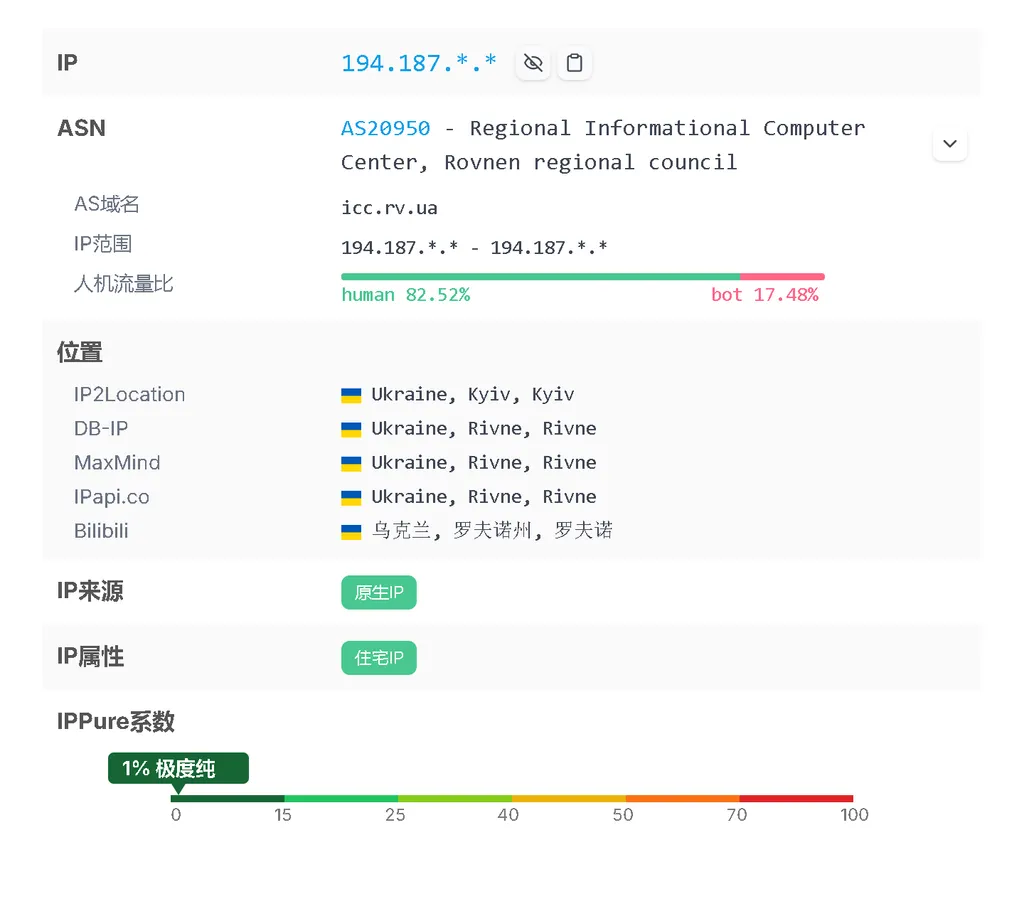Copy the IP address using the clipboard icon
1024x919 pixels.
click(x=575, y=62)
